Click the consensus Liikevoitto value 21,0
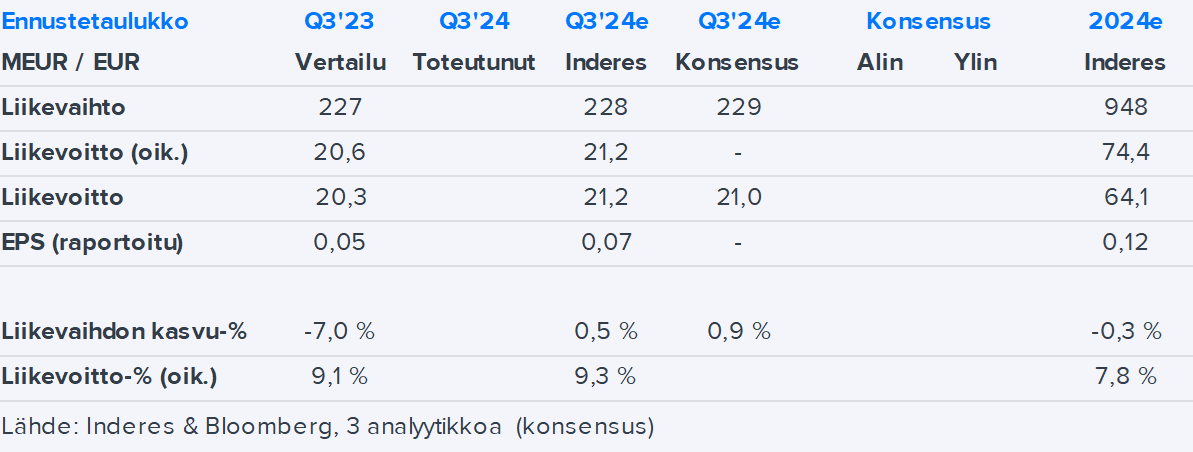The height and width of the screenshot is (452, 1193). coord(737,197)
